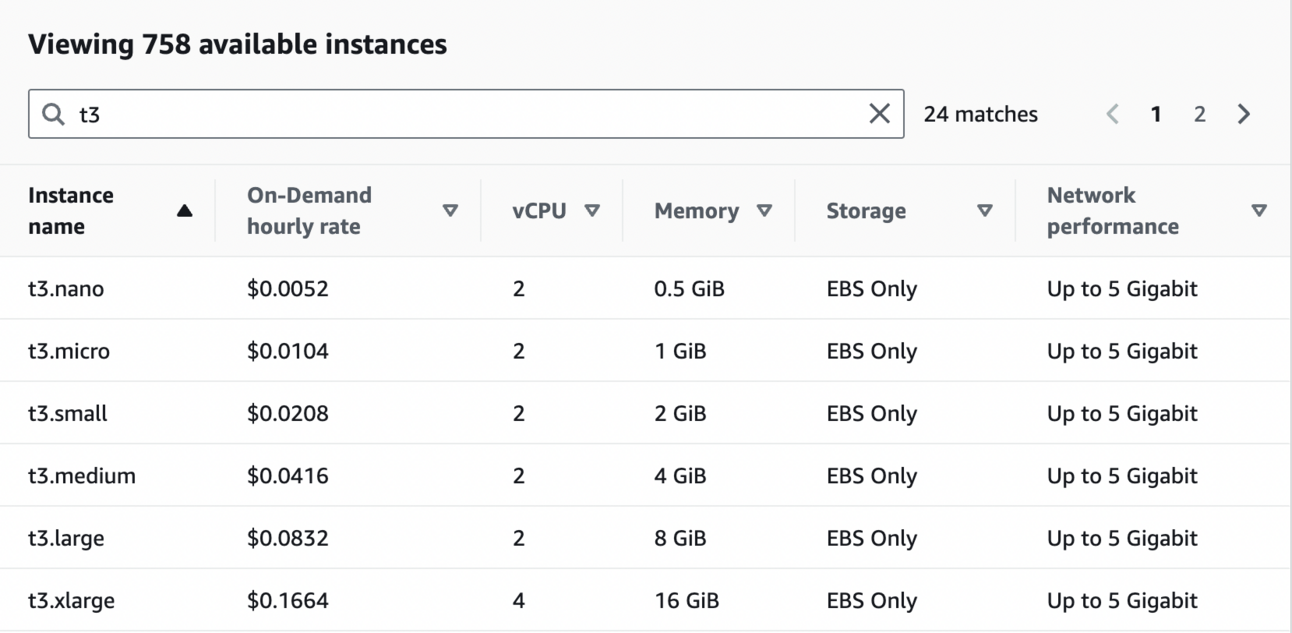The width and height of the screenshot is (1292, 633).
Task: Click the 2 GiB memory value
Action: tap(681, 413)
